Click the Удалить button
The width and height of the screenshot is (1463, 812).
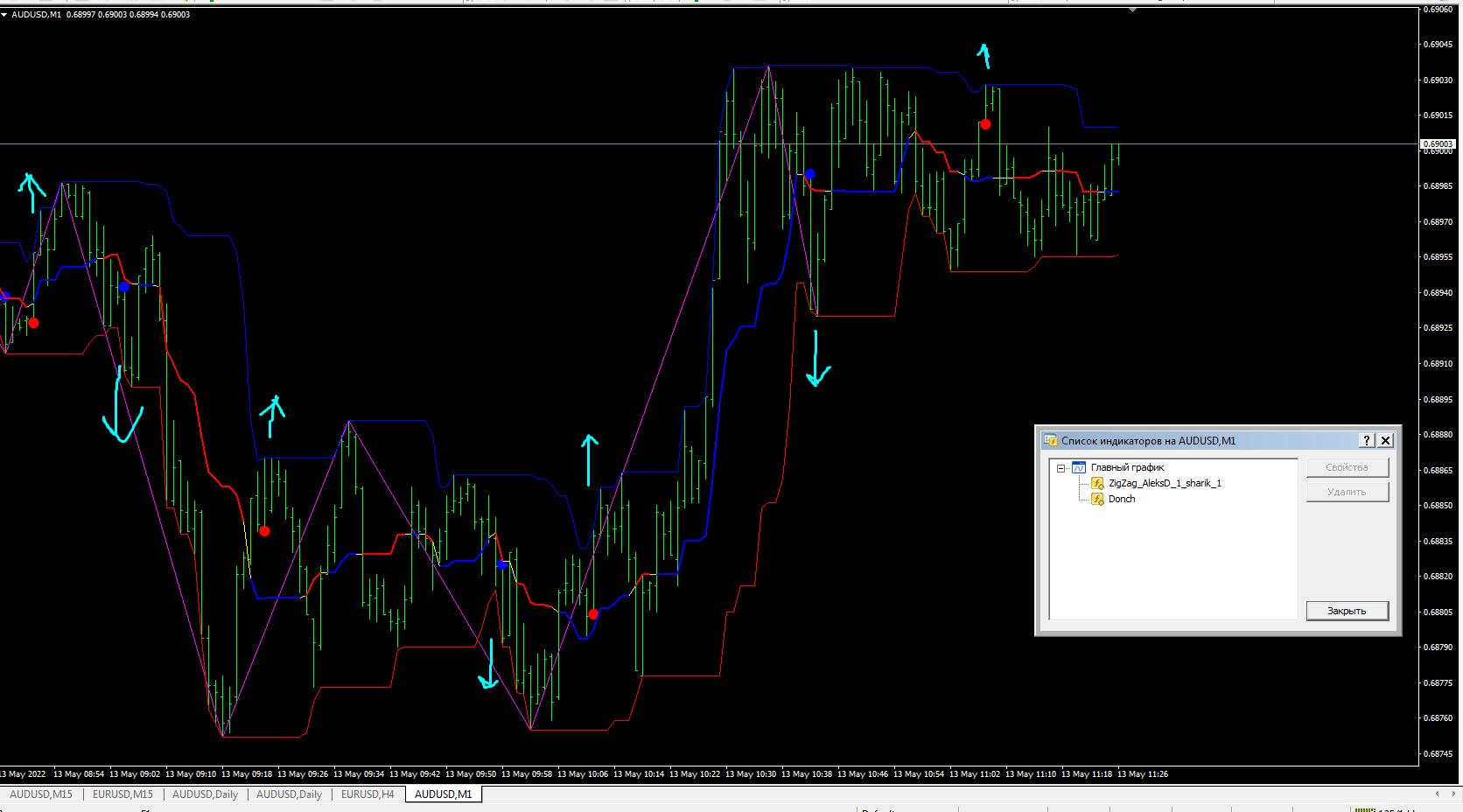1347,492
